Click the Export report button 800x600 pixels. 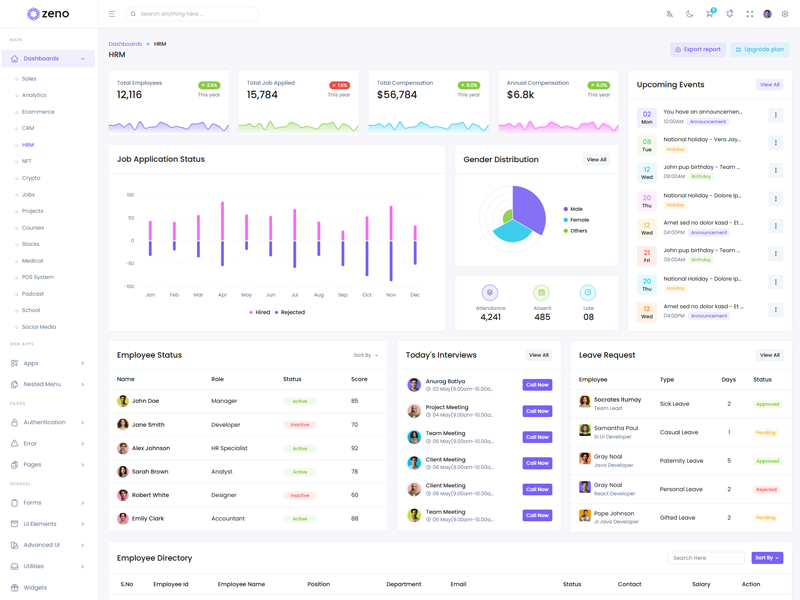coord(698,49)
